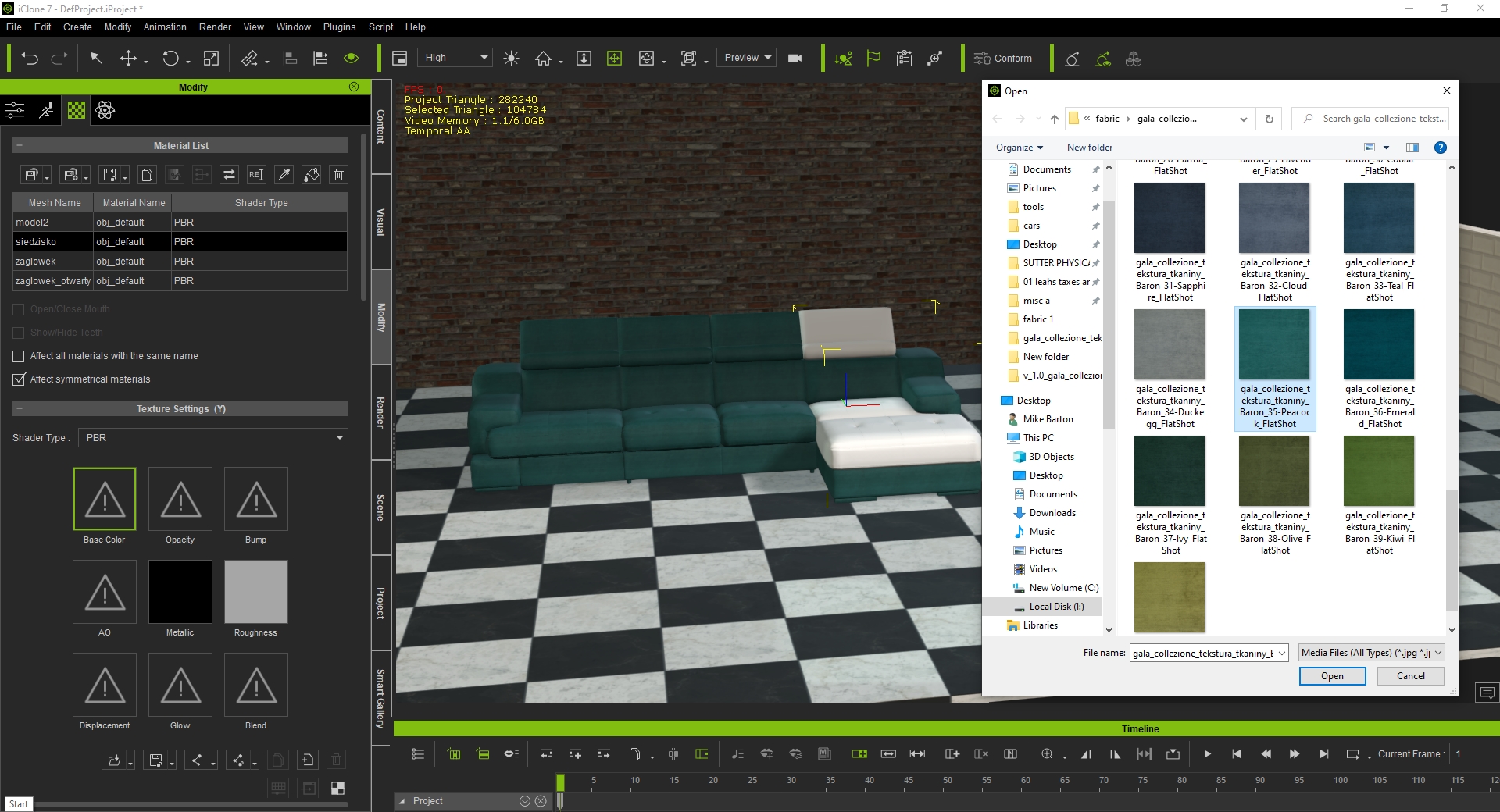This screenshot has height=812, width=1500.
Task: Select the model2 mesh row
Action: pos(180,223)
